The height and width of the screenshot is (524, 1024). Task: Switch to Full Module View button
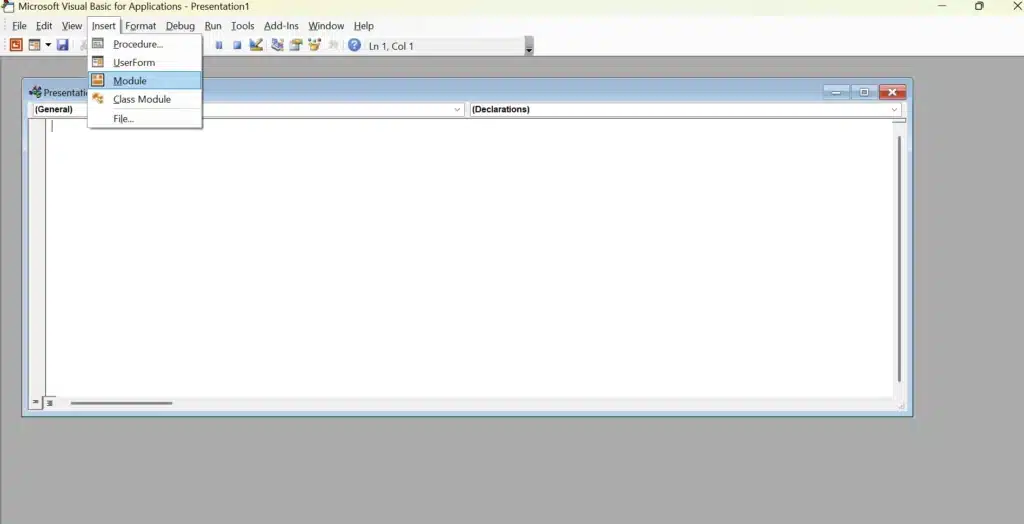click(49, 403)
